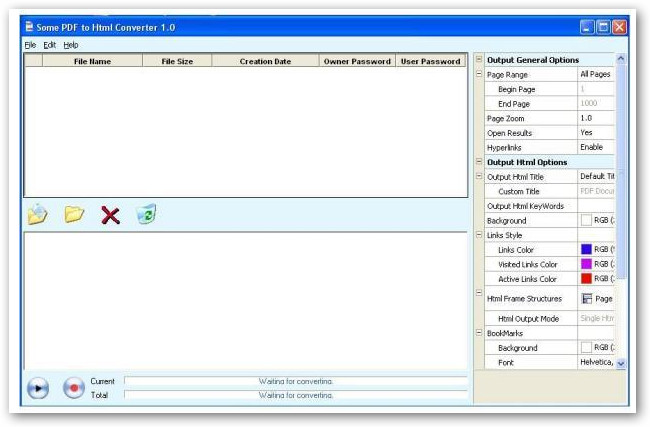
Task: Click the Active Links Color red swatch
Action: (x=586, y=278)
